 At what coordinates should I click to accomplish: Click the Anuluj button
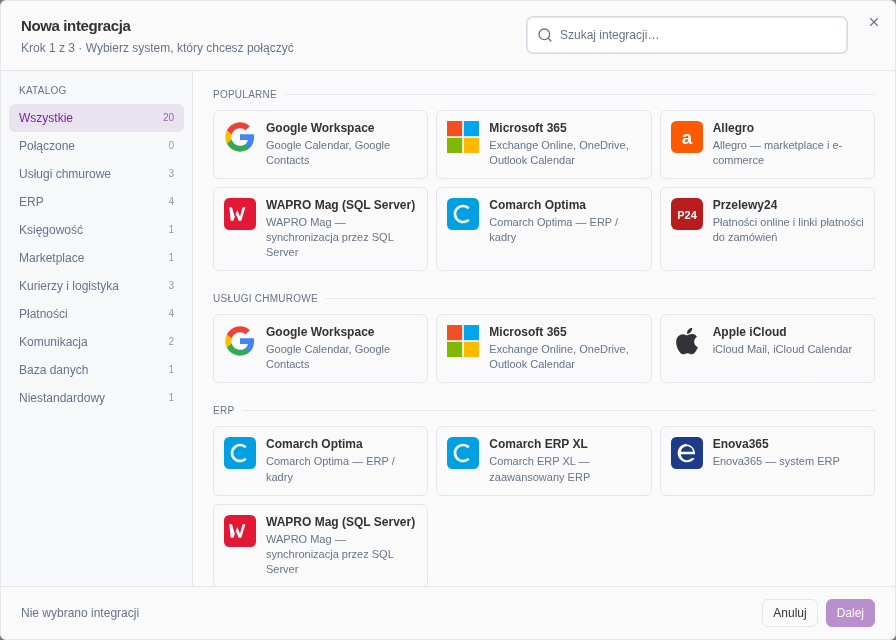pyautogui.click(x=790, y=613)
